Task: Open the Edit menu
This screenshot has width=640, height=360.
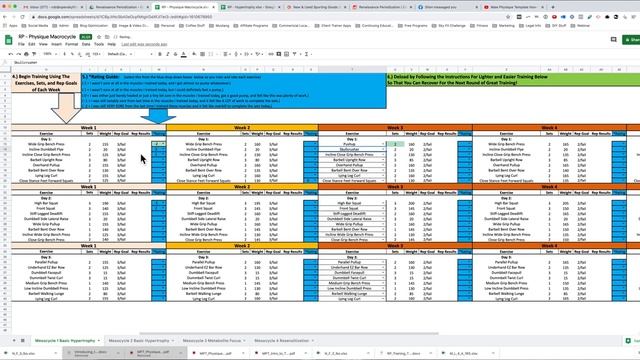Action: [31, 44]
